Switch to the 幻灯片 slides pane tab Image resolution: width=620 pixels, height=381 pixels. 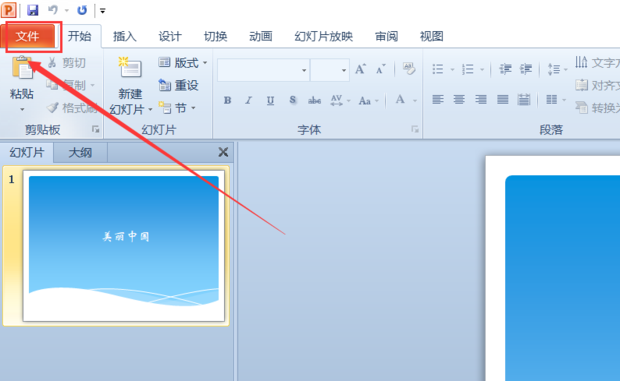click(x=27, y=153)
